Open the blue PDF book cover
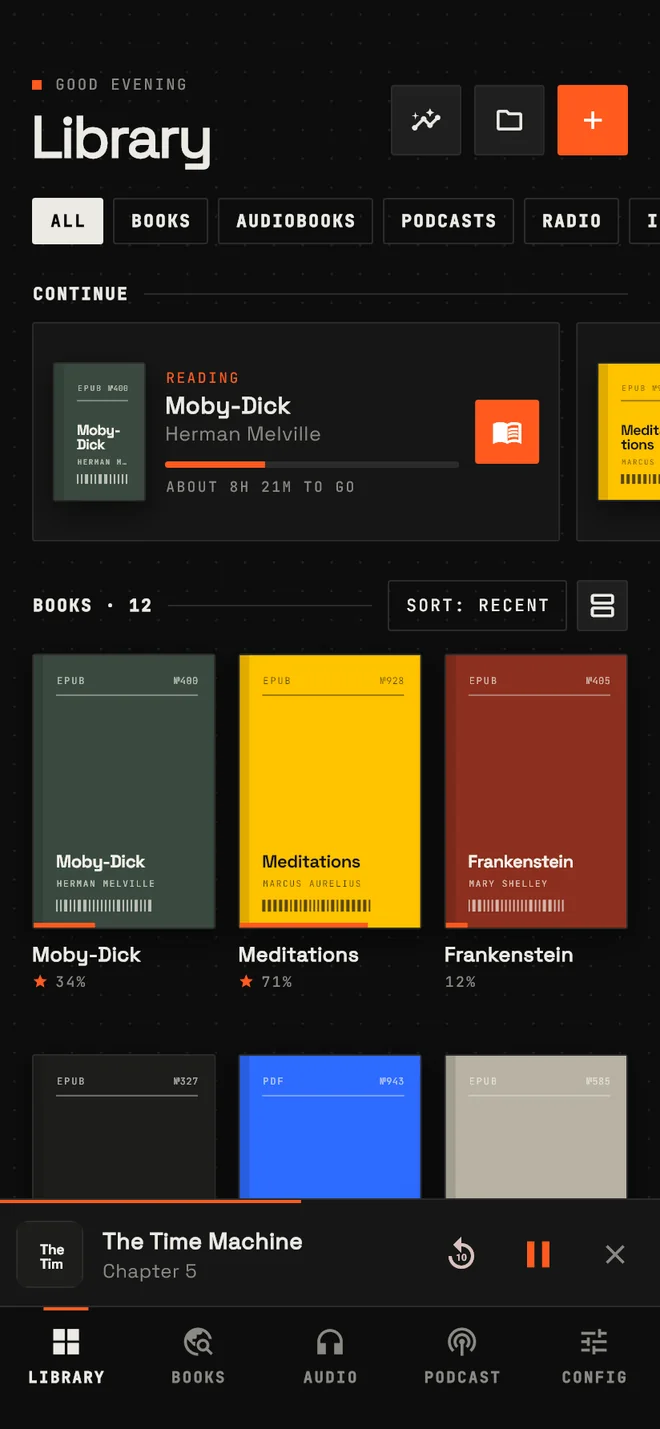Image resolution: width=660 pixels, height=1429 pixels. pos(330,1126)
